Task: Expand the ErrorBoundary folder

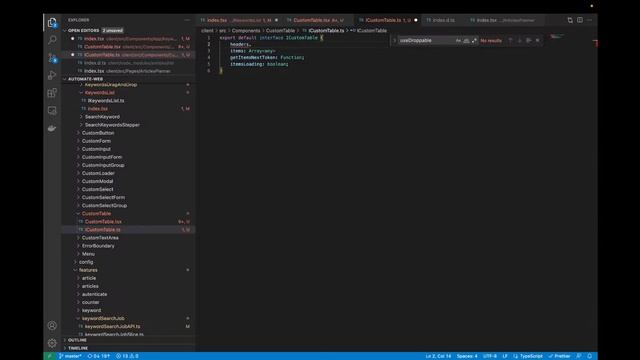Action: pyautogui.click(x=98, y=246)
